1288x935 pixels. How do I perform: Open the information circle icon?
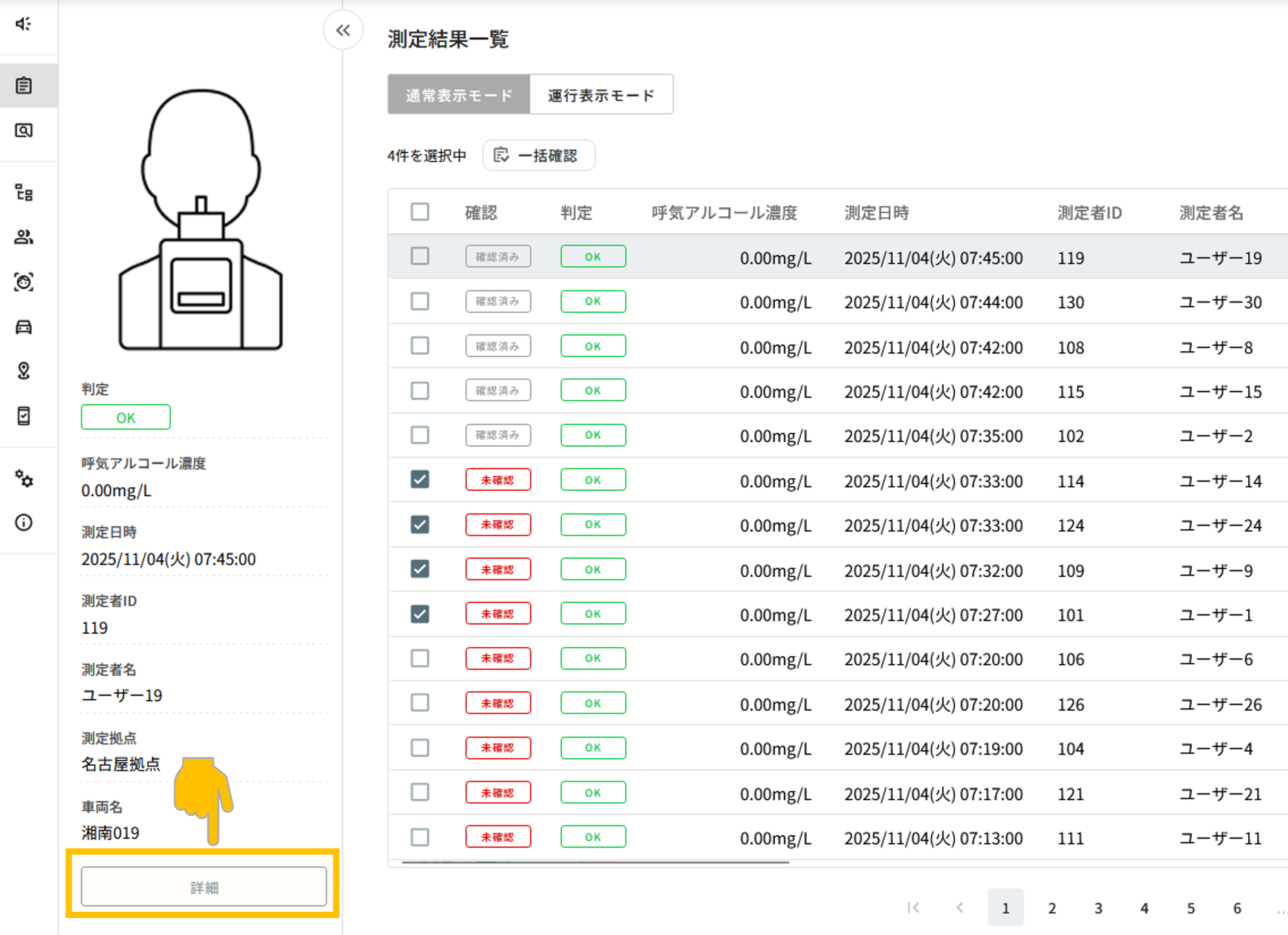[23, 523]
